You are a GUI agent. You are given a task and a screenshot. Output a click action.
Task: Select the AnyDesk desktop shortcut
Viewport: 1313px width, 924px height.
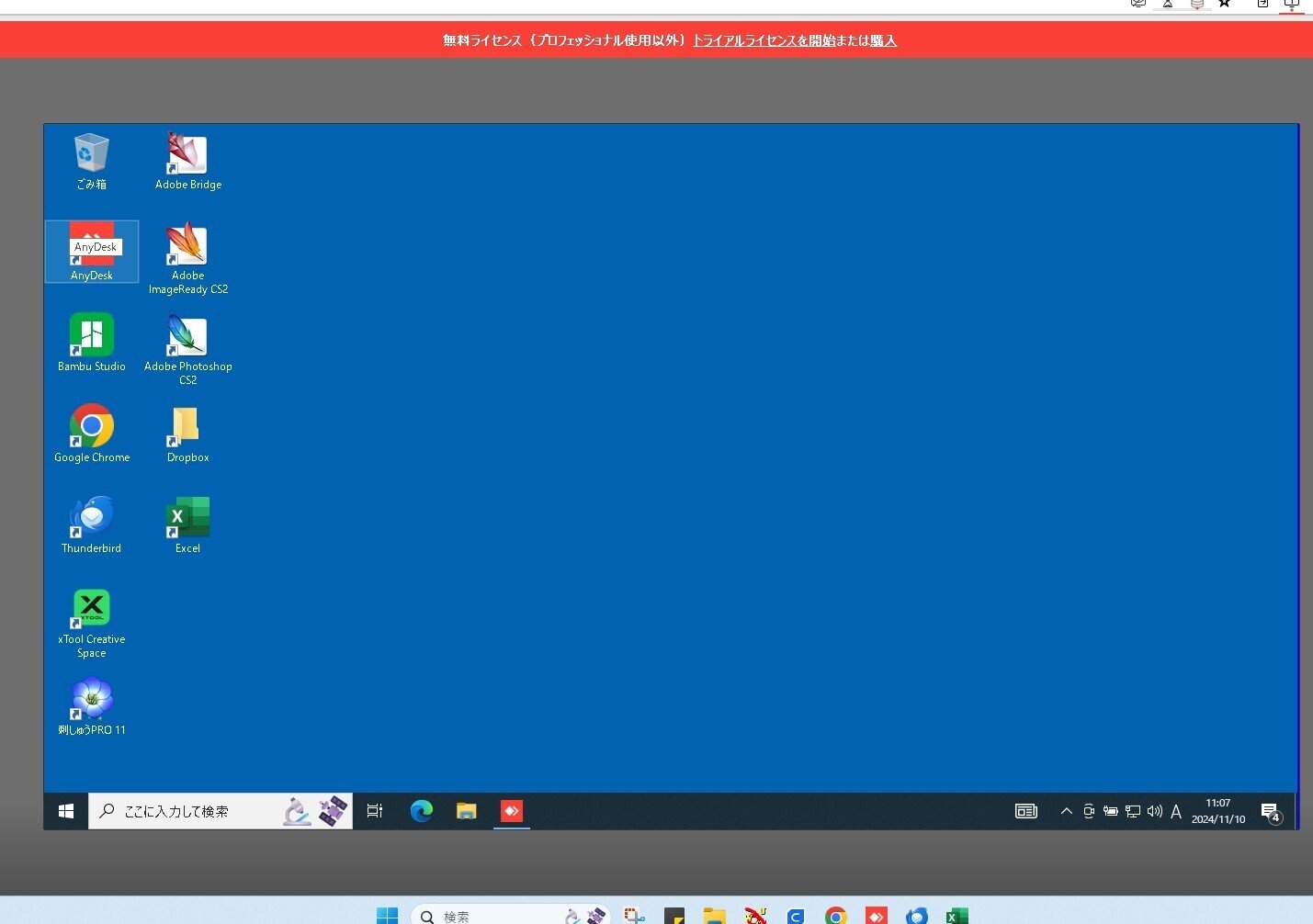(x=92, y=252)
